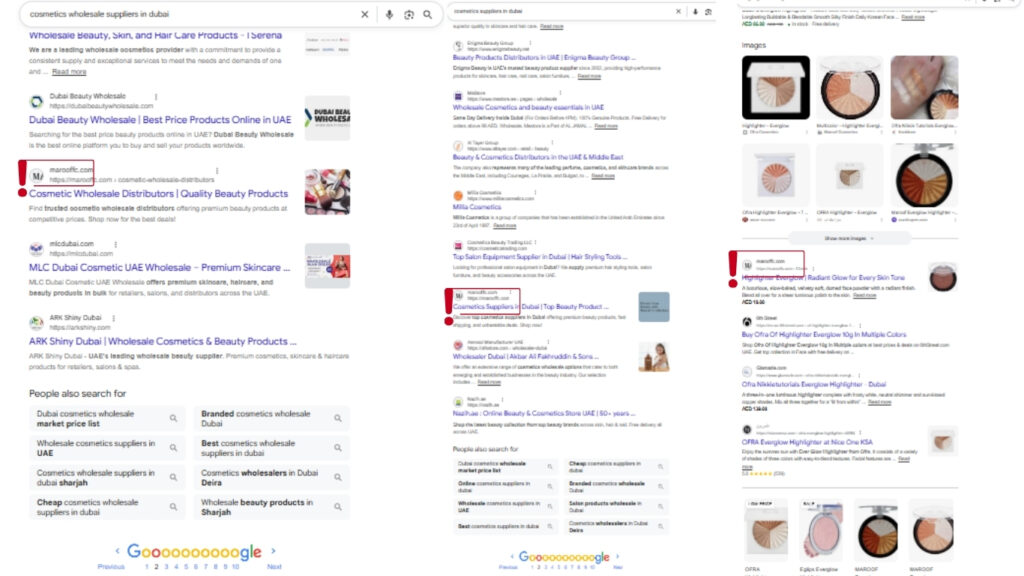Go to Next page in the left results pagination
The height and width of the screenshot is (576, 1024).
point(274,566)
